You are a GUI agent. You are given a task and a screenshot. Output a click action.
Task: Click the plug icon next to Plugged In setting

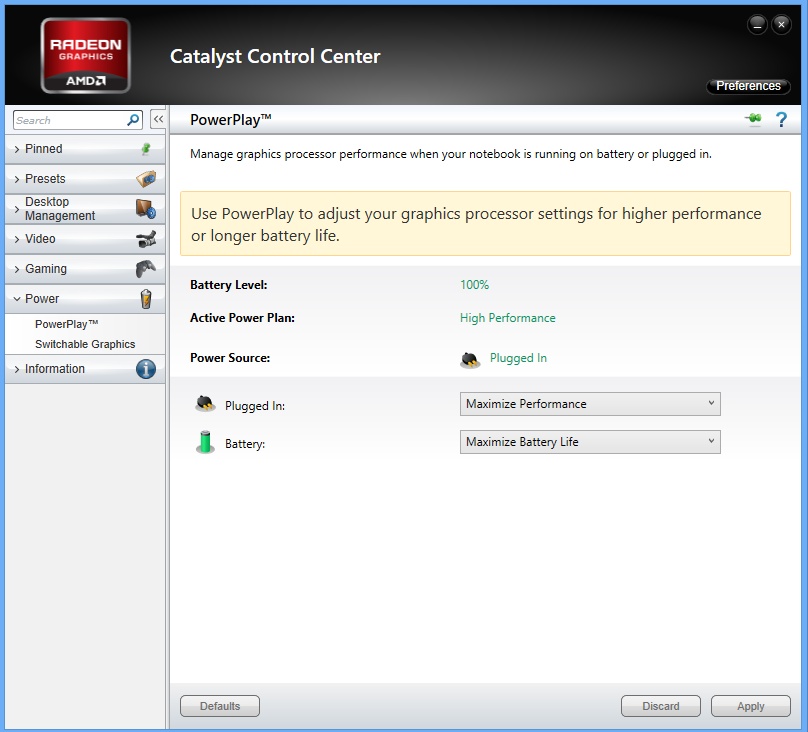205,404
